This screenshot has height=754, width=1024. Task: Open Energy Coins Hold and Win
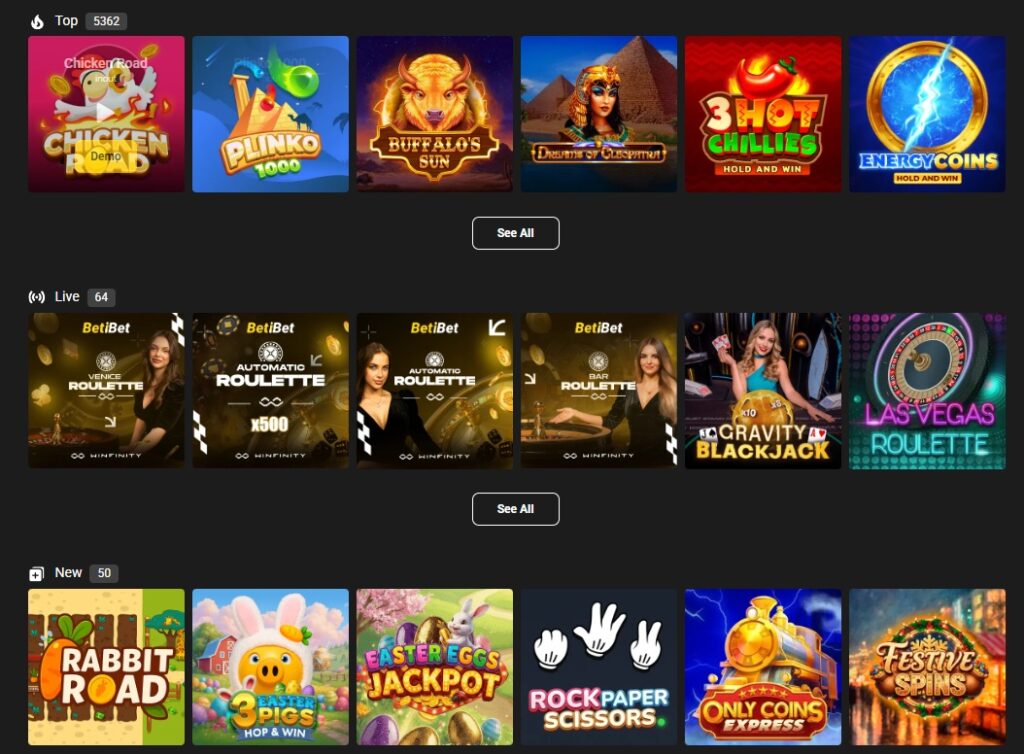[927, 114]
